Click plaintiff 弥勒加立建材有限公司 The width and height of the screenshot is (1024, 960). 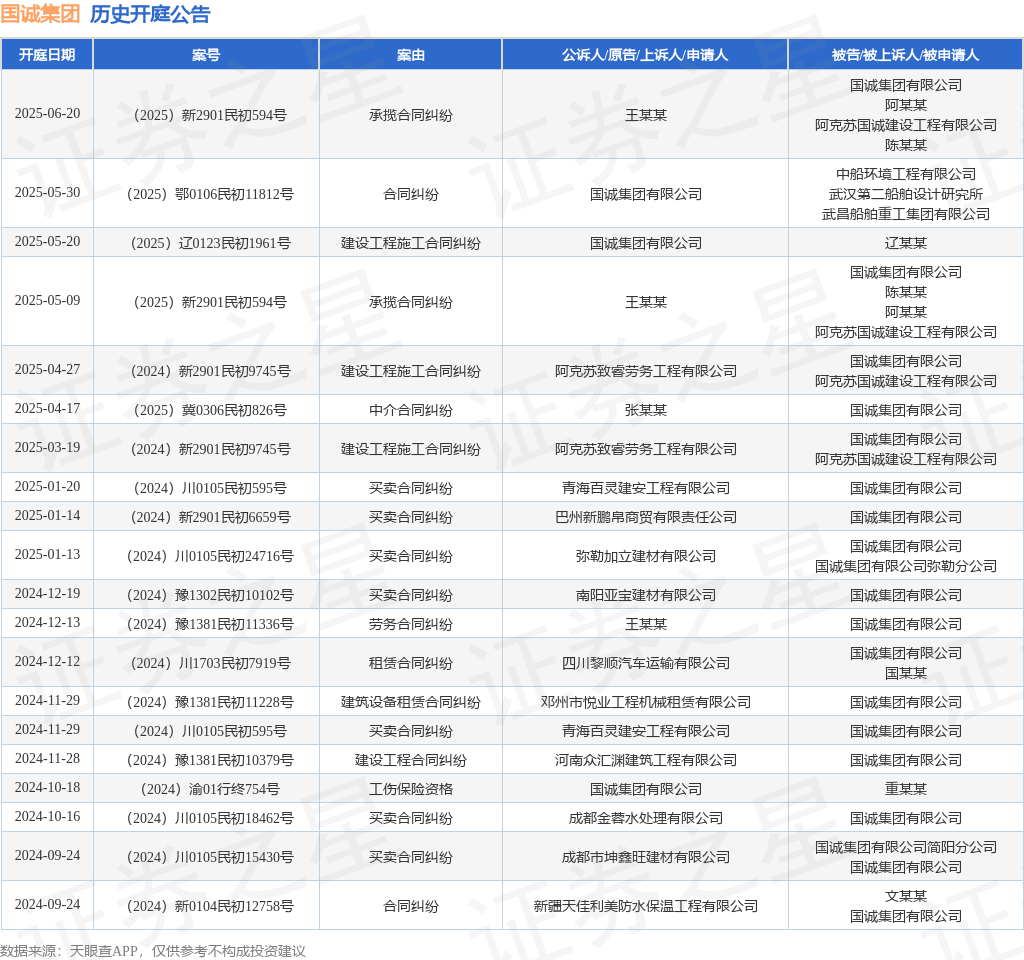click(645, 556)
